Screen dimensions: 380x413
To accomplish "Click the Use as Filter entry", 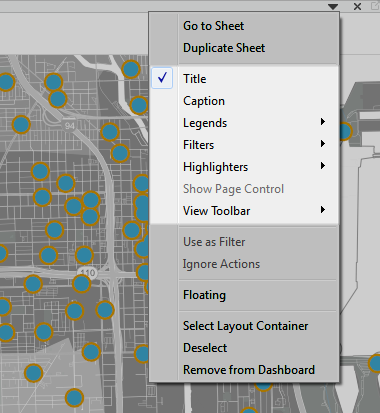I will click(x=244, y=242).
